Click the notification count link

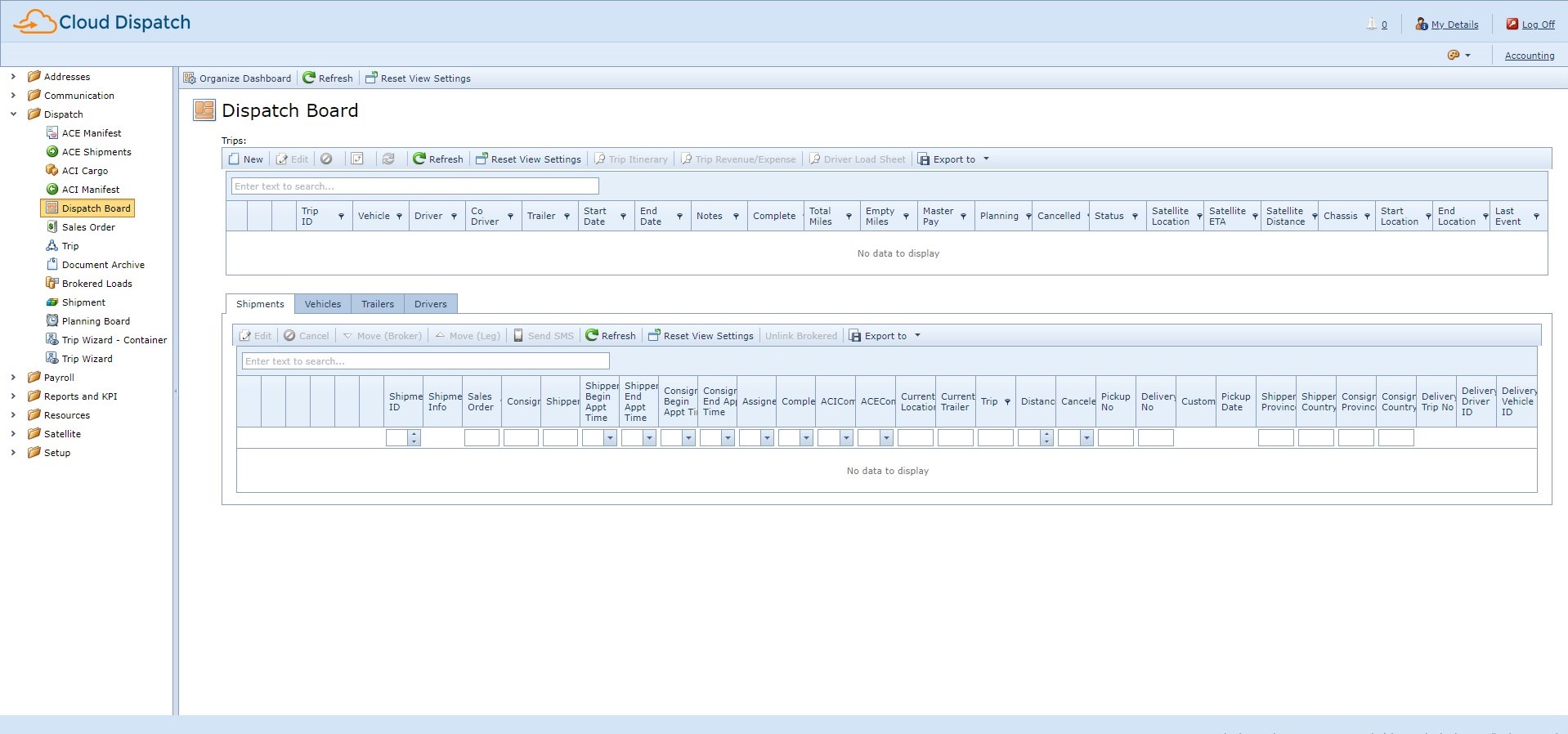(1384, 25)
